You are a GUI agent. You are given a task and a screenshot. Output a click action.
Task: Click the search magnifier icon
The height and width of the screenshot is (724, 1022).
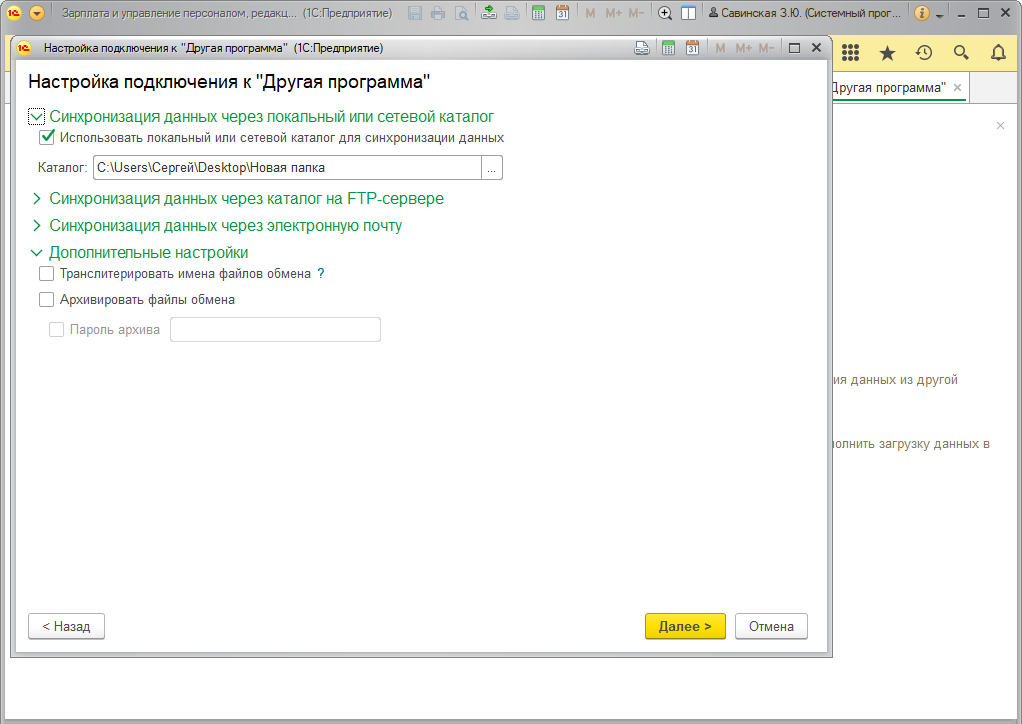pyautogui.click(x=961, y=53)
